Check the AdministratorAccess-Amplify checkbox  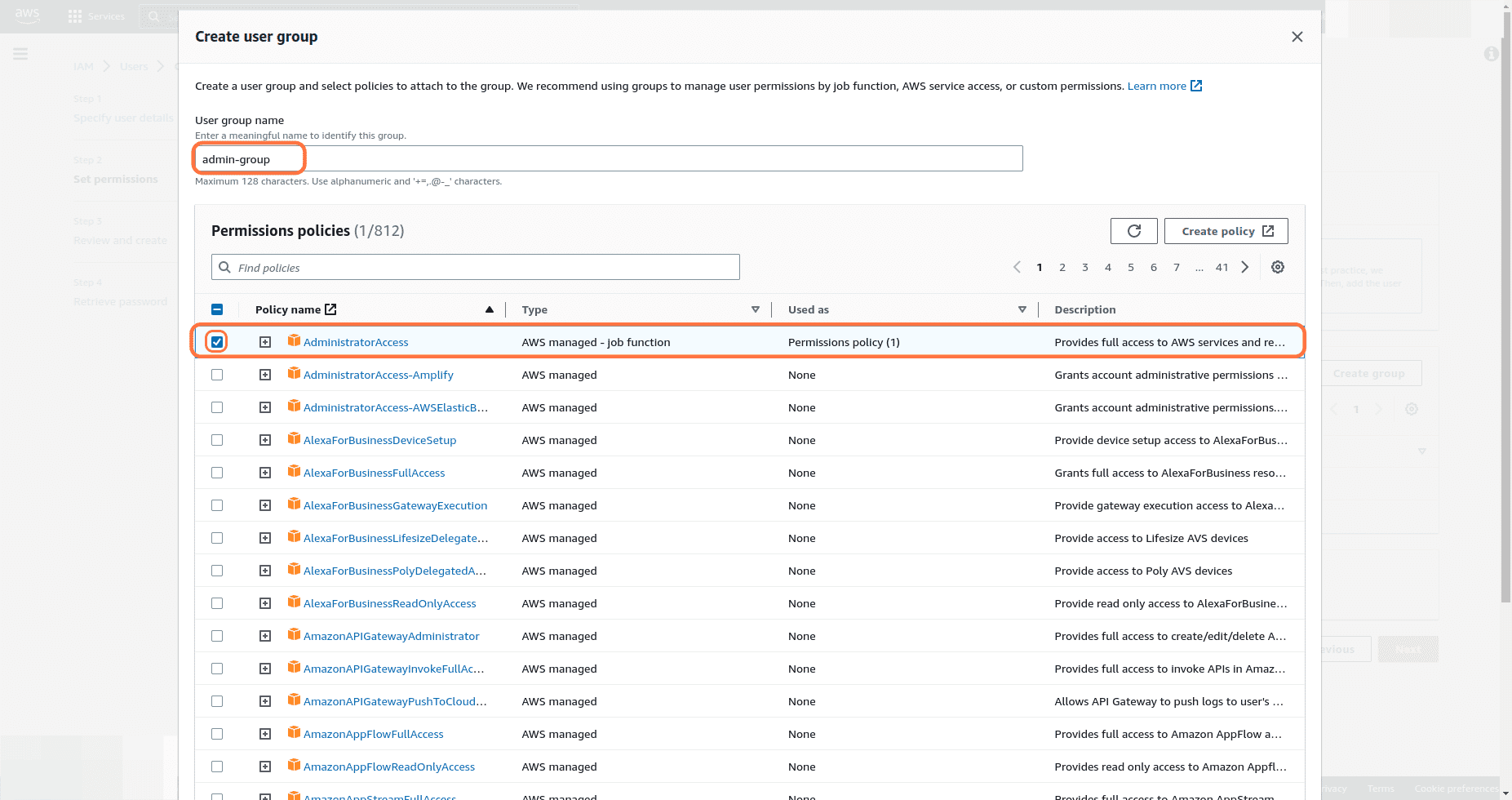pyautogui.click(x=217, y=375)
